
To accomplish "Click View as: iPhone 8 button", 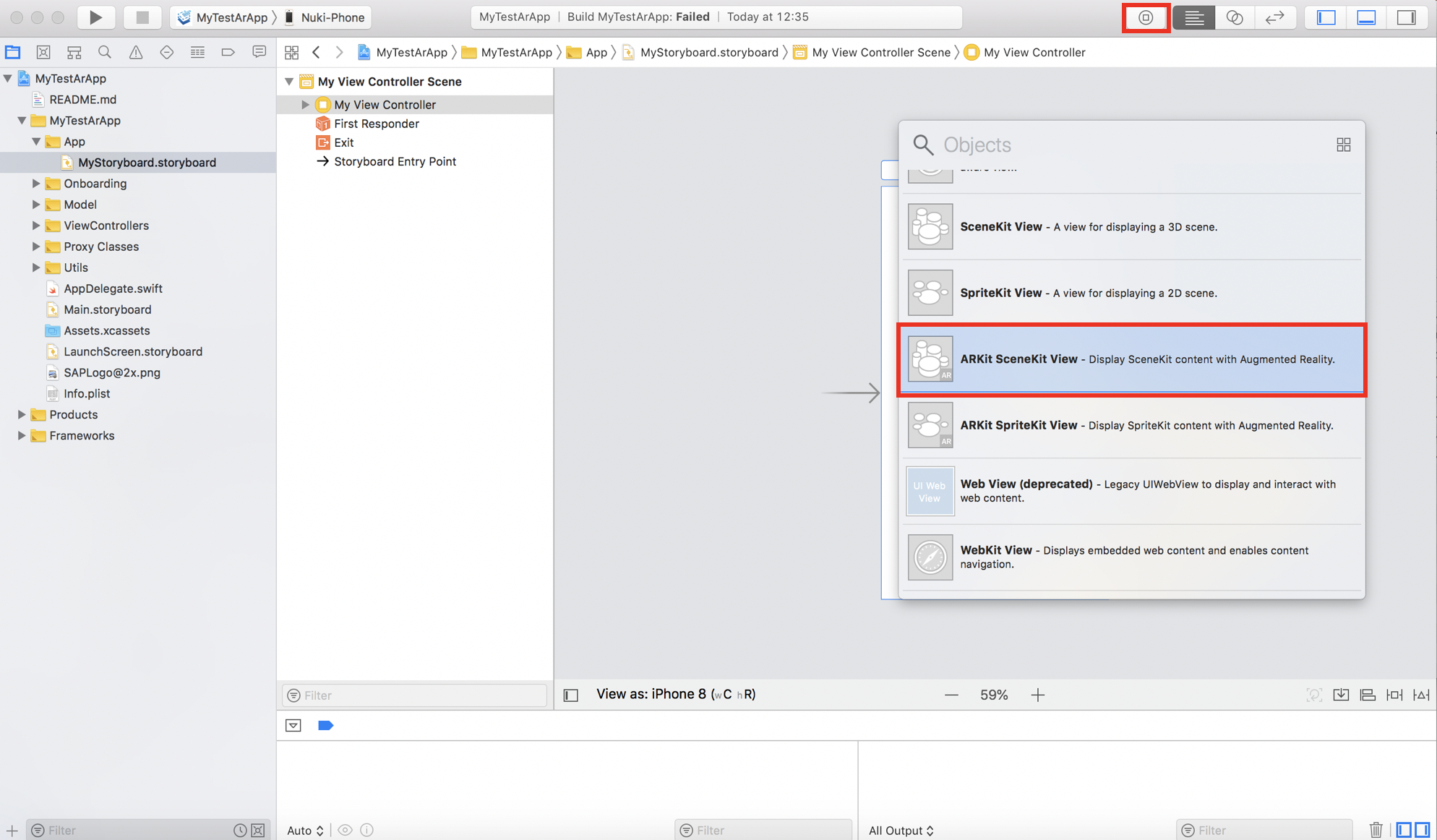I will coord(675,694).
